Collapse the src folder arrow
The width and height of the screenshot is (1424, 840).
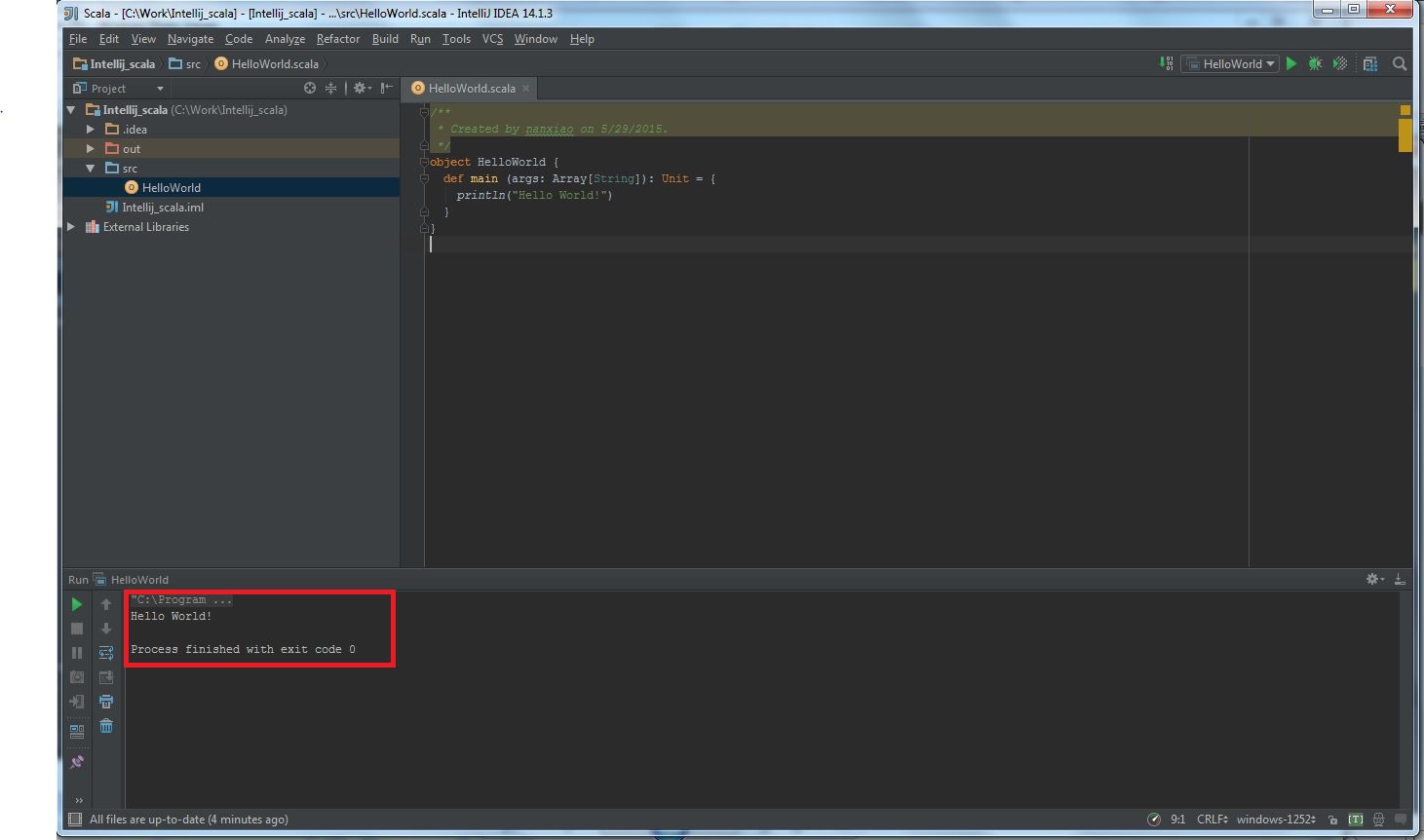click(x=91, y=169)
